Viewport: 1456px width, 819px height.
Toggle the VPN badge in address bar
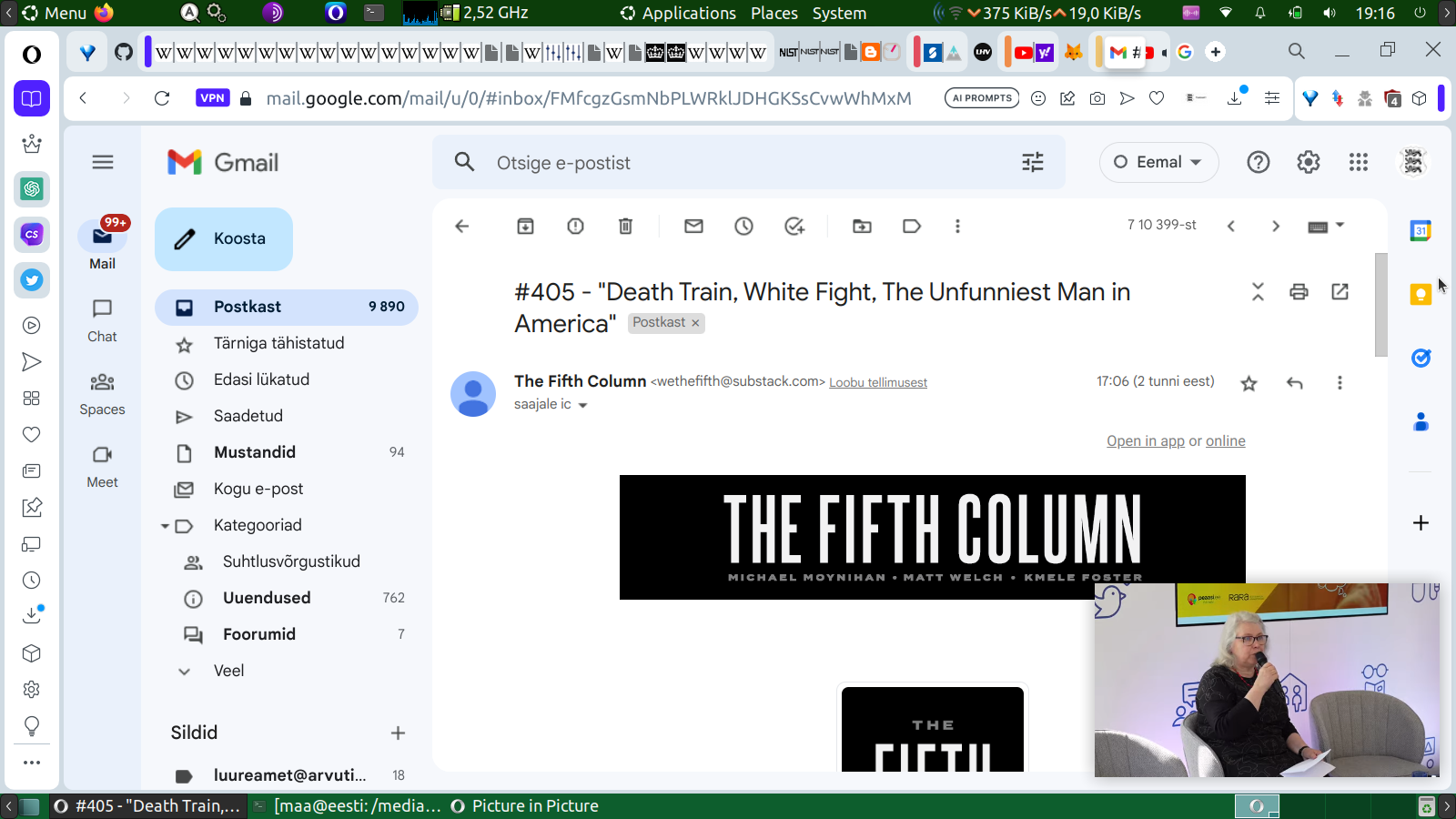tap(212, 98)
